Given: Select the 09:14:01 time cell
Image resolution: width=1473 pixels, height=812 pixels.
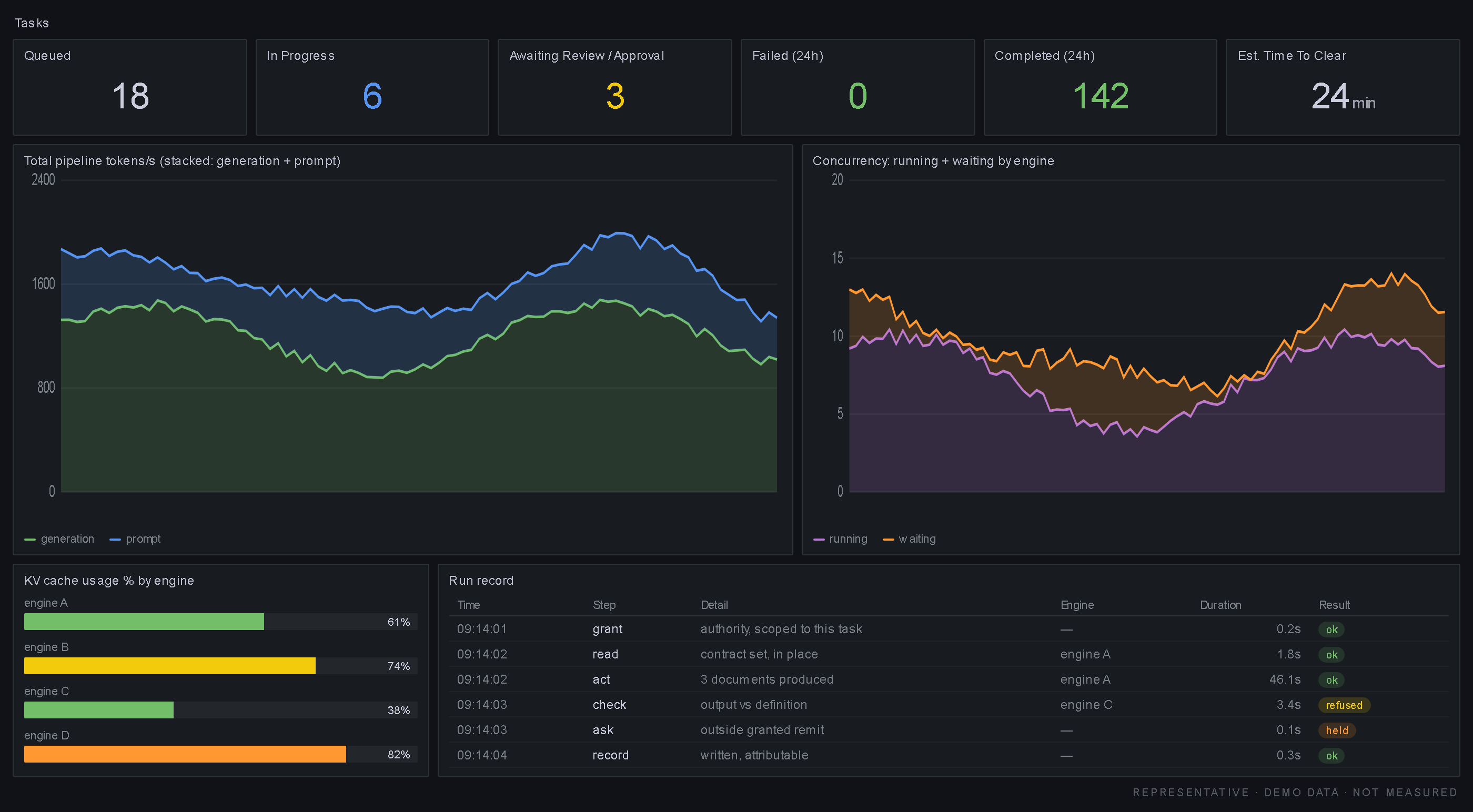Looking at the screenshot, I should pyautogui.click(x=481, y=629).
